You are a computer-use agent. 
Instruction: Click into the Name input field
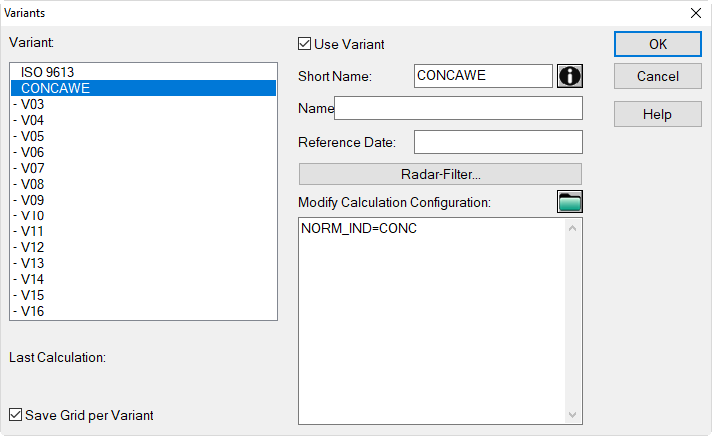458,108
